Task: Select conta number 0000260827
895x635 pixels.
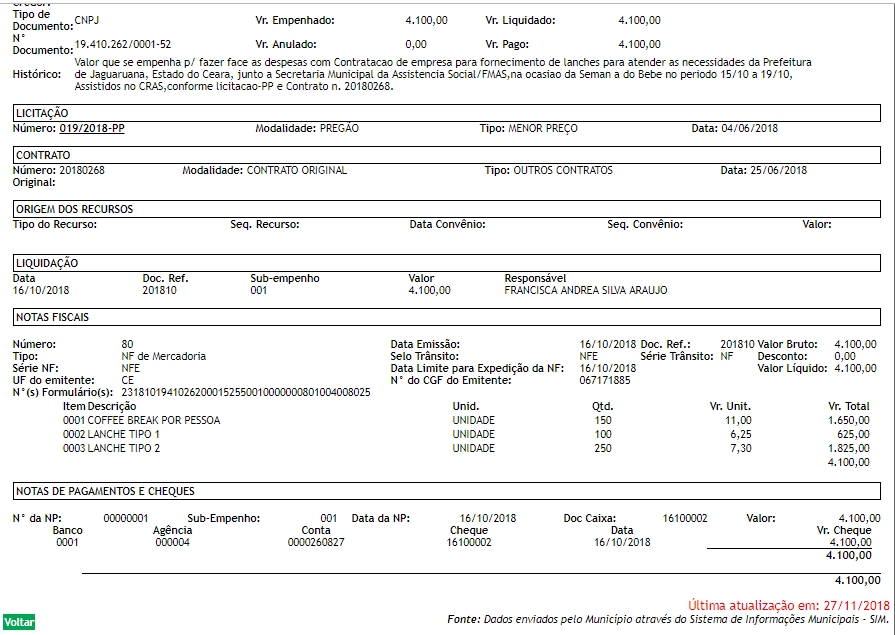Action: coord(316,542)
